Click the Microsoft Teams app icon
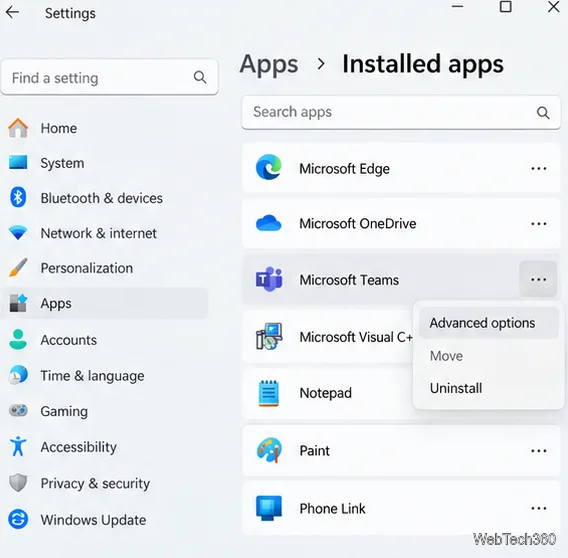This screenshot has height=558, width=568. (269, 279)
